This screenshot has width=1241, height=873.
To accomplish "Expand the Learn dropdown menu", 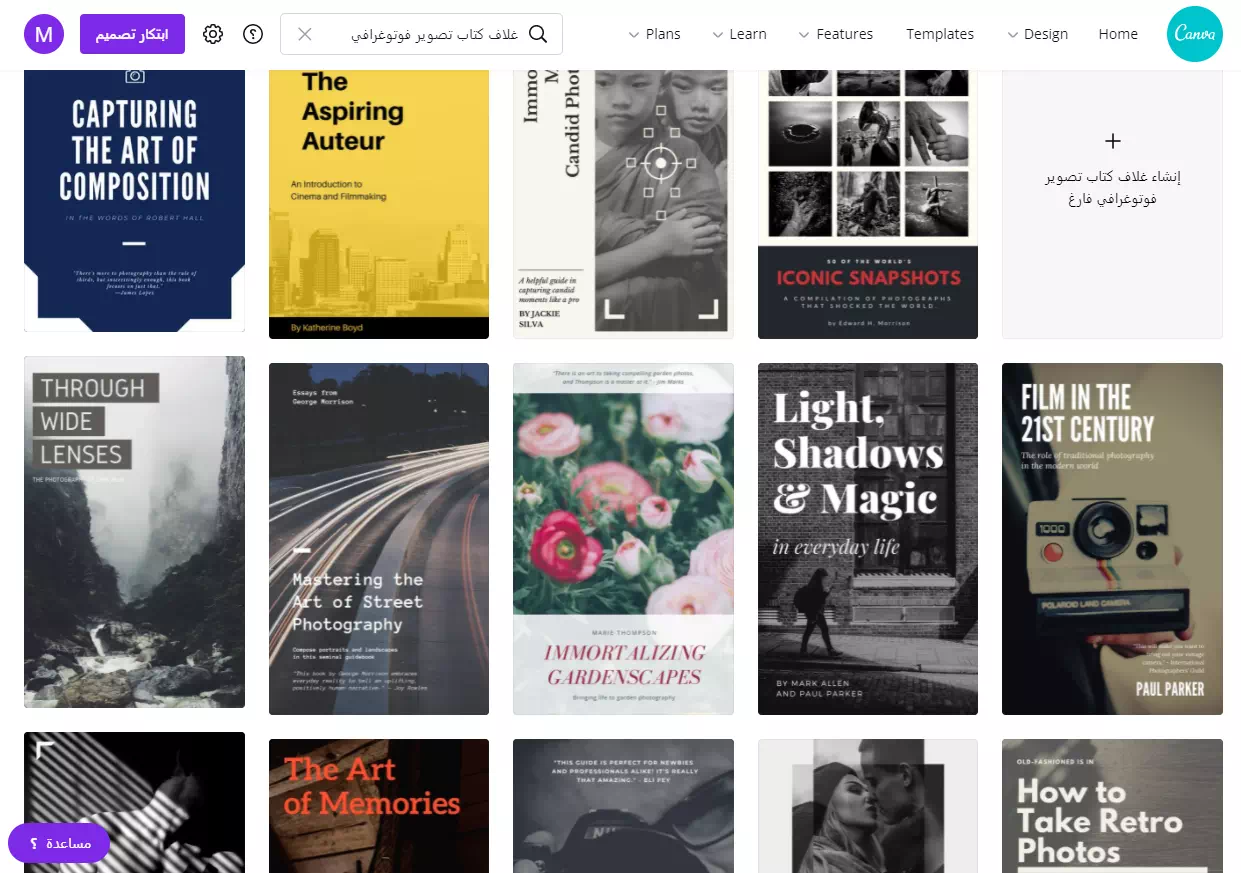I will pos(739,34).
